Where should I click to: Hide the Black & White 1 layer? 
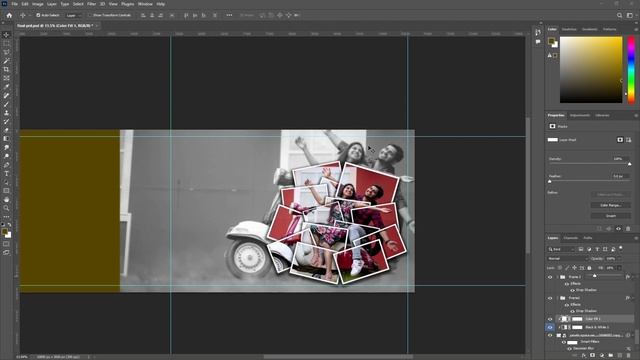(550, 327)
